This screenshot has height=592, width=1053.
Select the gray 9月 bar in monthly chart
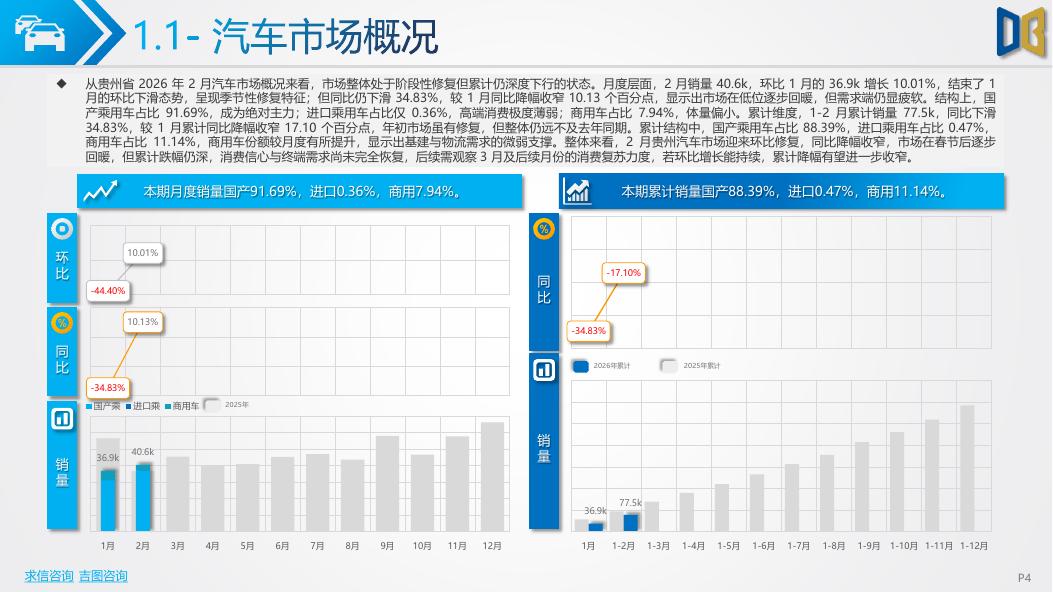(387, 483)
